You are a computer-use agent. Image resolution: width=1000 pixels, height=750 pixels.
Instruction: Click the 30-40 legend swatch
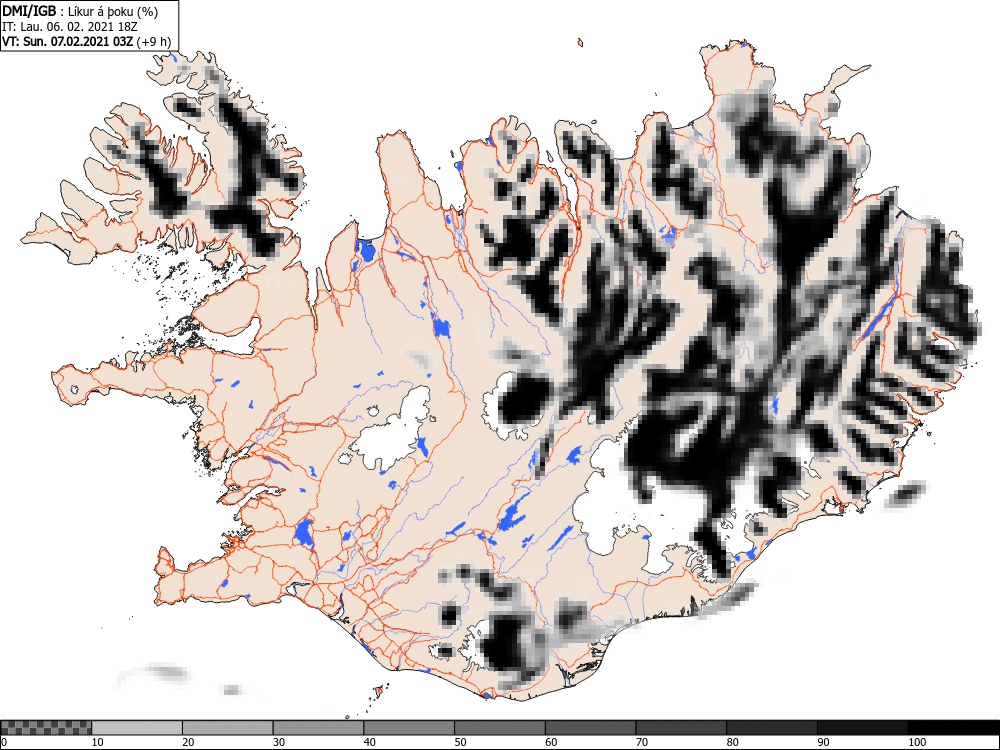pos(318,728)
